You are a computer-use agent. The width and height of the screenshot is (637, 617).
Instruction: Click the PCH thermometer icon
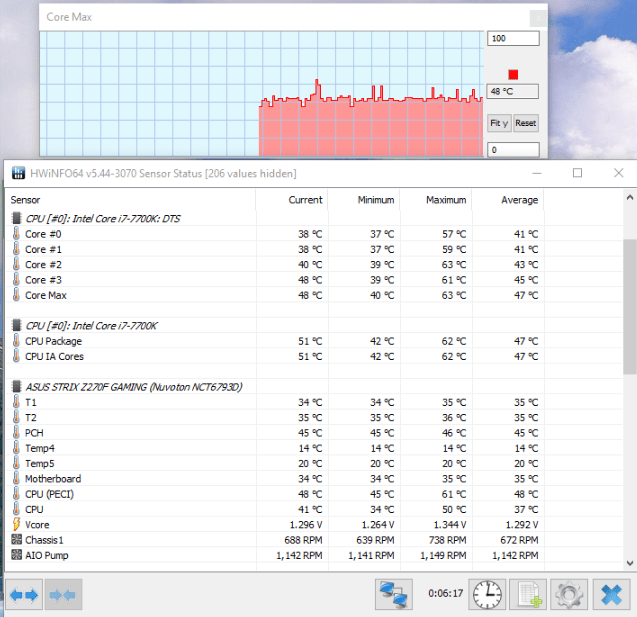coord(16,433)
